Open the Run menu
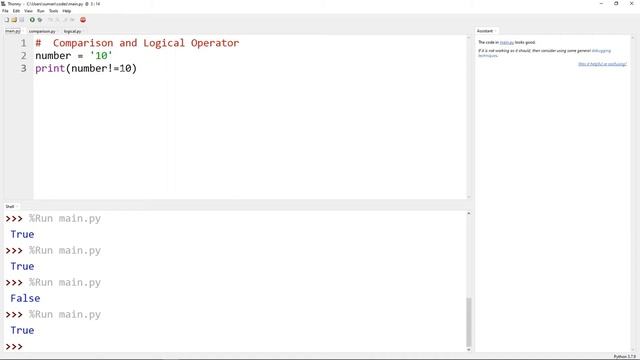 tap(40, 11)
